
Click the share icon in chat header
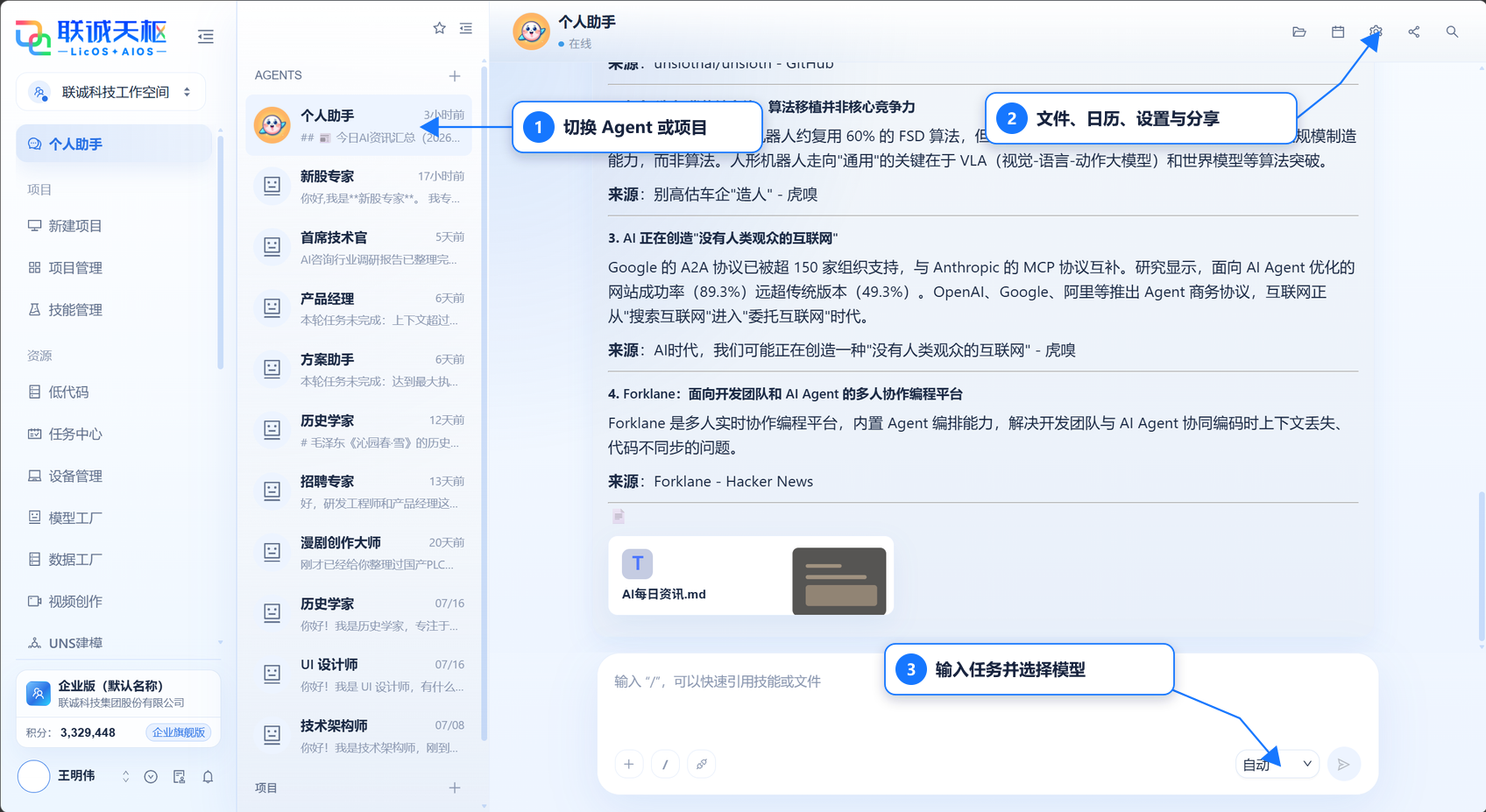click(1414, 32)
